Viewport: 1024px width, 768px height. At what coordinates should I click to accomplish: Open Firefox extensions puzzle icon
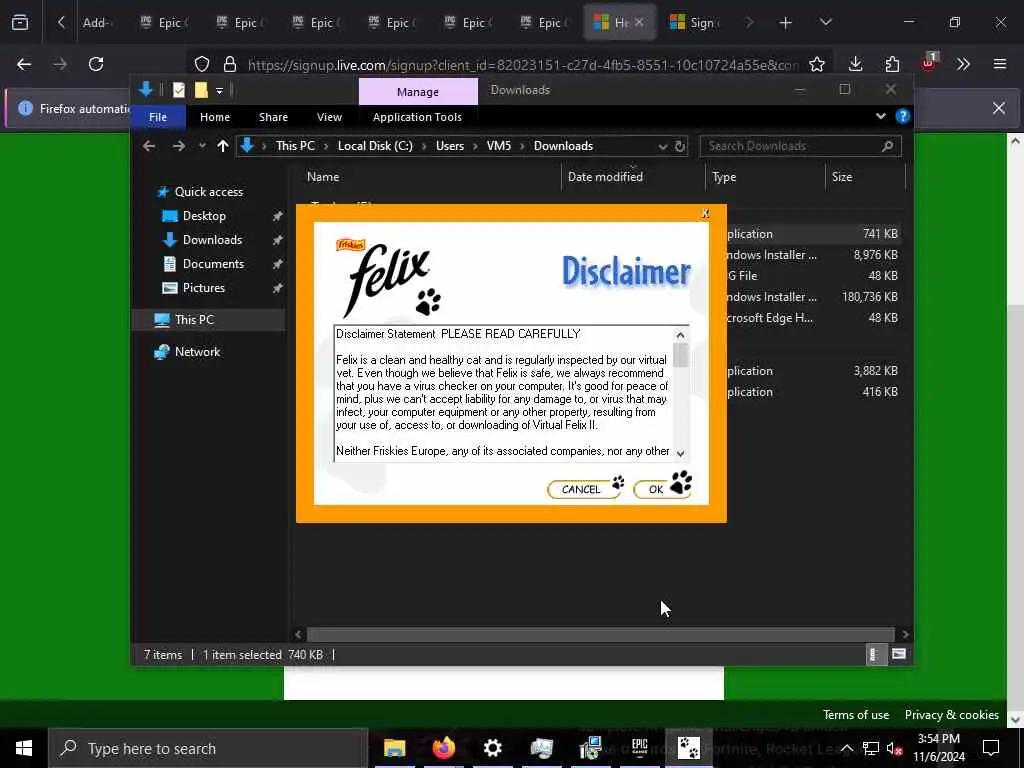pos(892,64)
